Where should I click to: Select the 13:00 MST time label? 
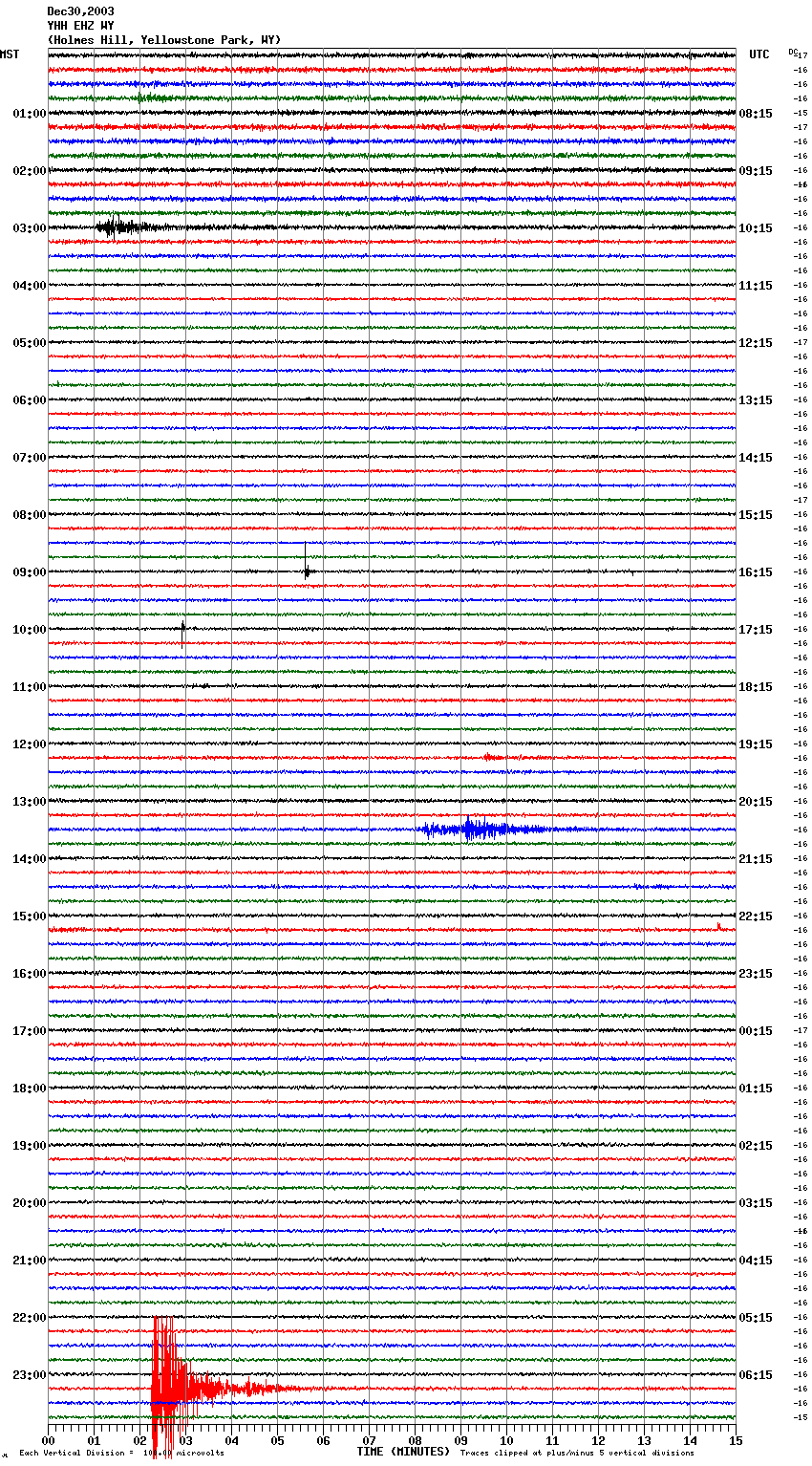pyautogui.click(x=30, y=802)
